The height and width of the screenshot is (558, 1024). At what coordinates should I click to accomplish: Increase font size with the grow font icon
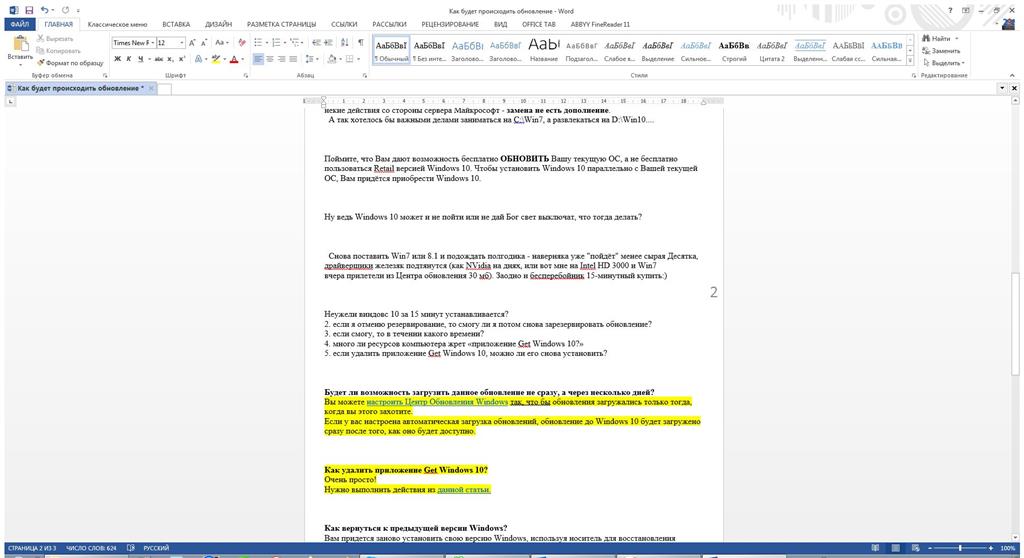(x=192, y=42)
